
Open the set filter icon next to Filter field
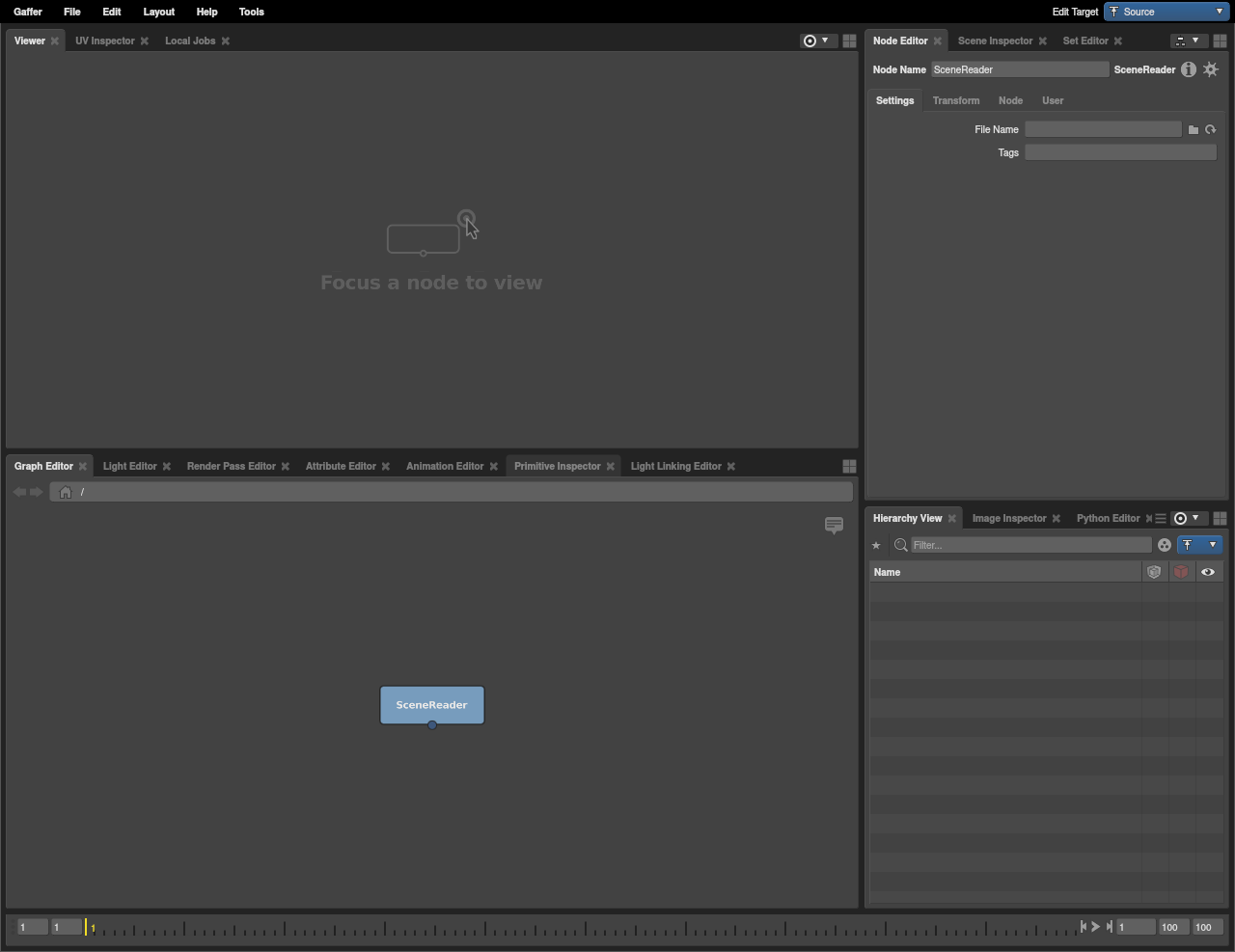click(x=1165, y=545)
